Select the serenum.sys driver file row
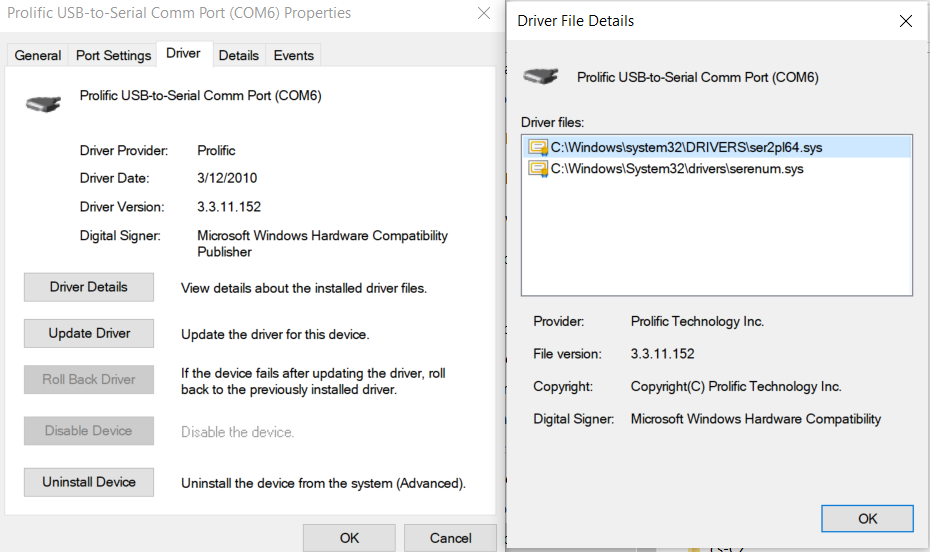Image resolution: width=930 pixels, height=552 pixels. (716, 169)
